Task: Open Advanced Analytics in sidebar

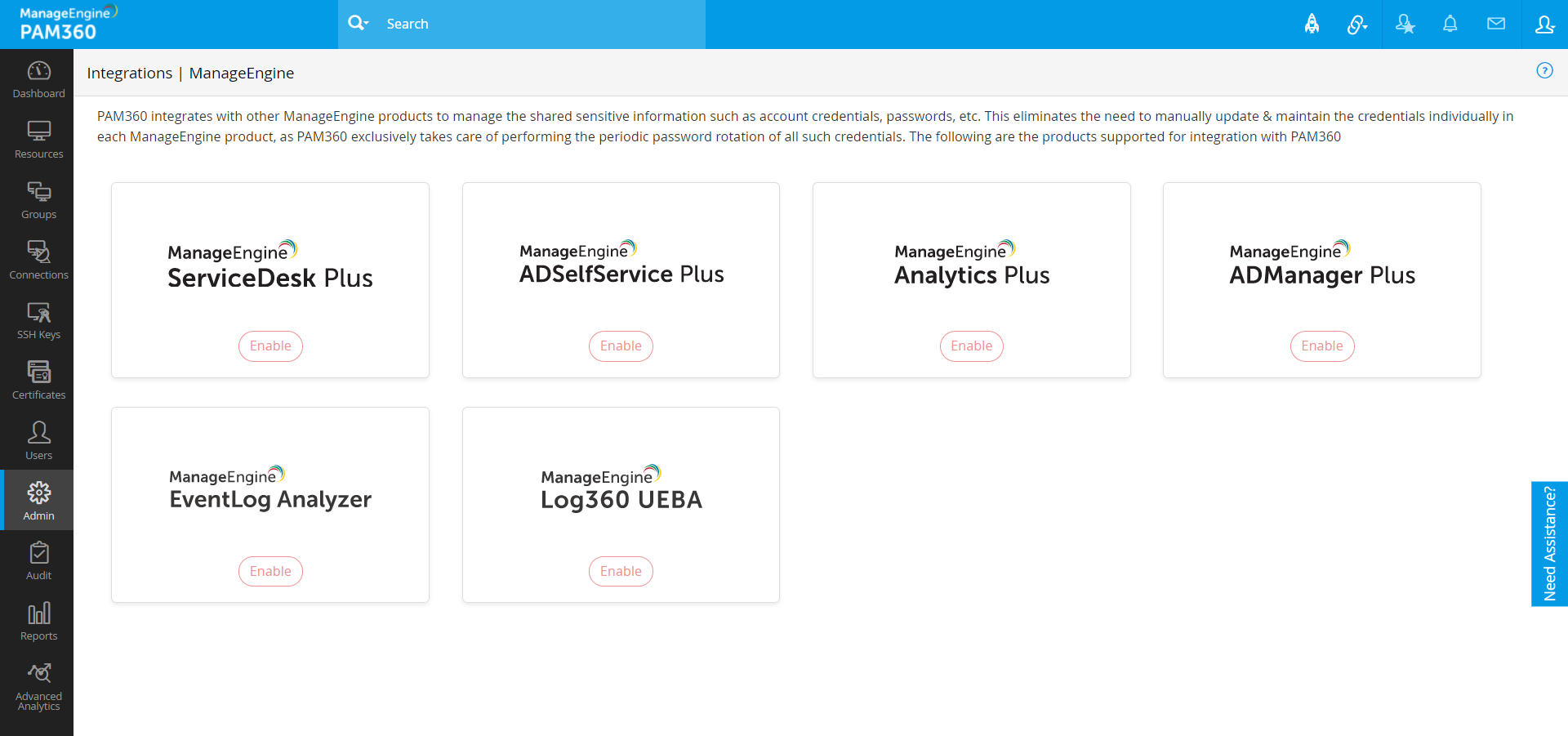Action: tap(38, 688)
